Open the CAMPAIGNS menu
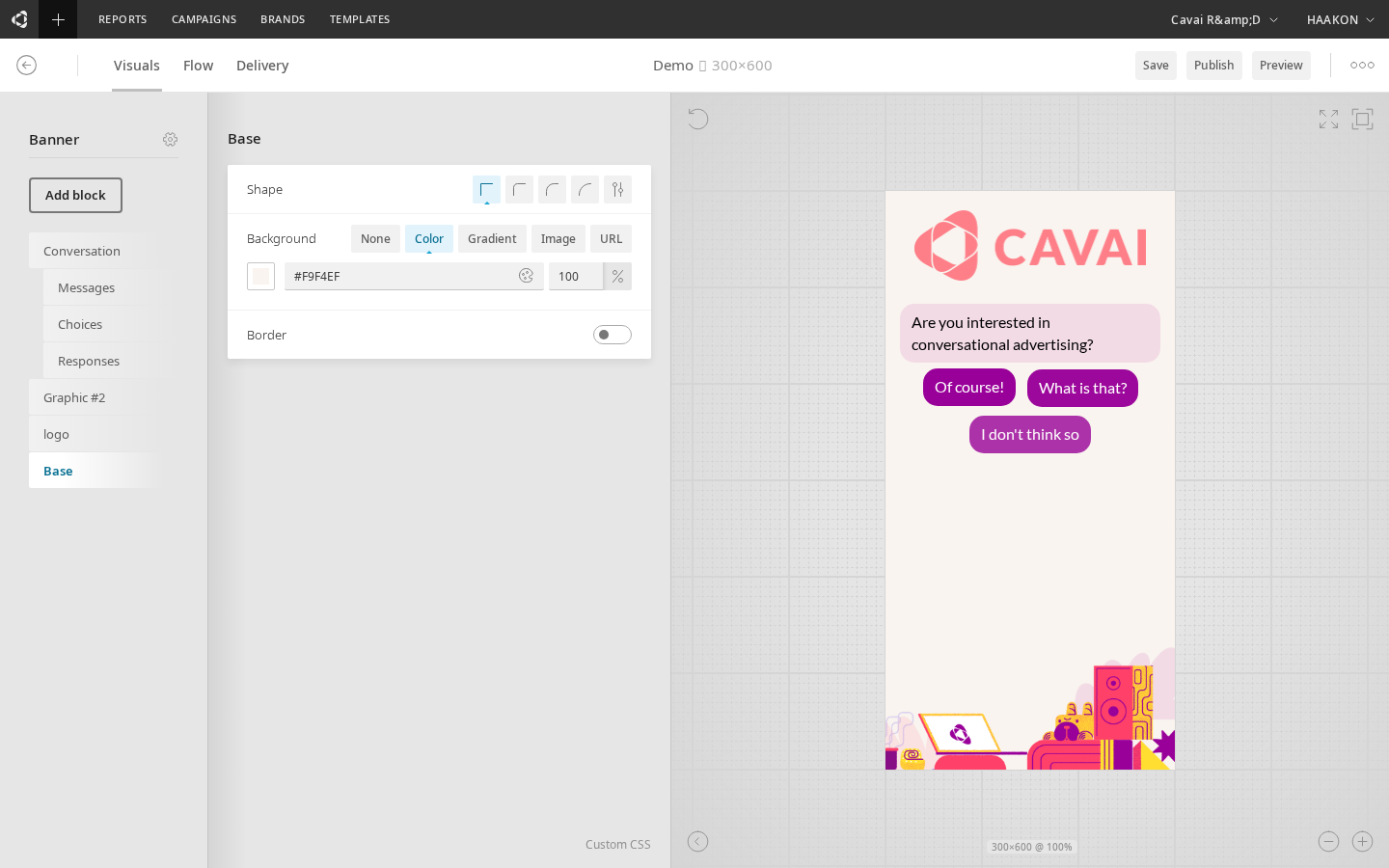Image resolution: width=1389 pixels, height=868 pixels. tap(204, 19)
